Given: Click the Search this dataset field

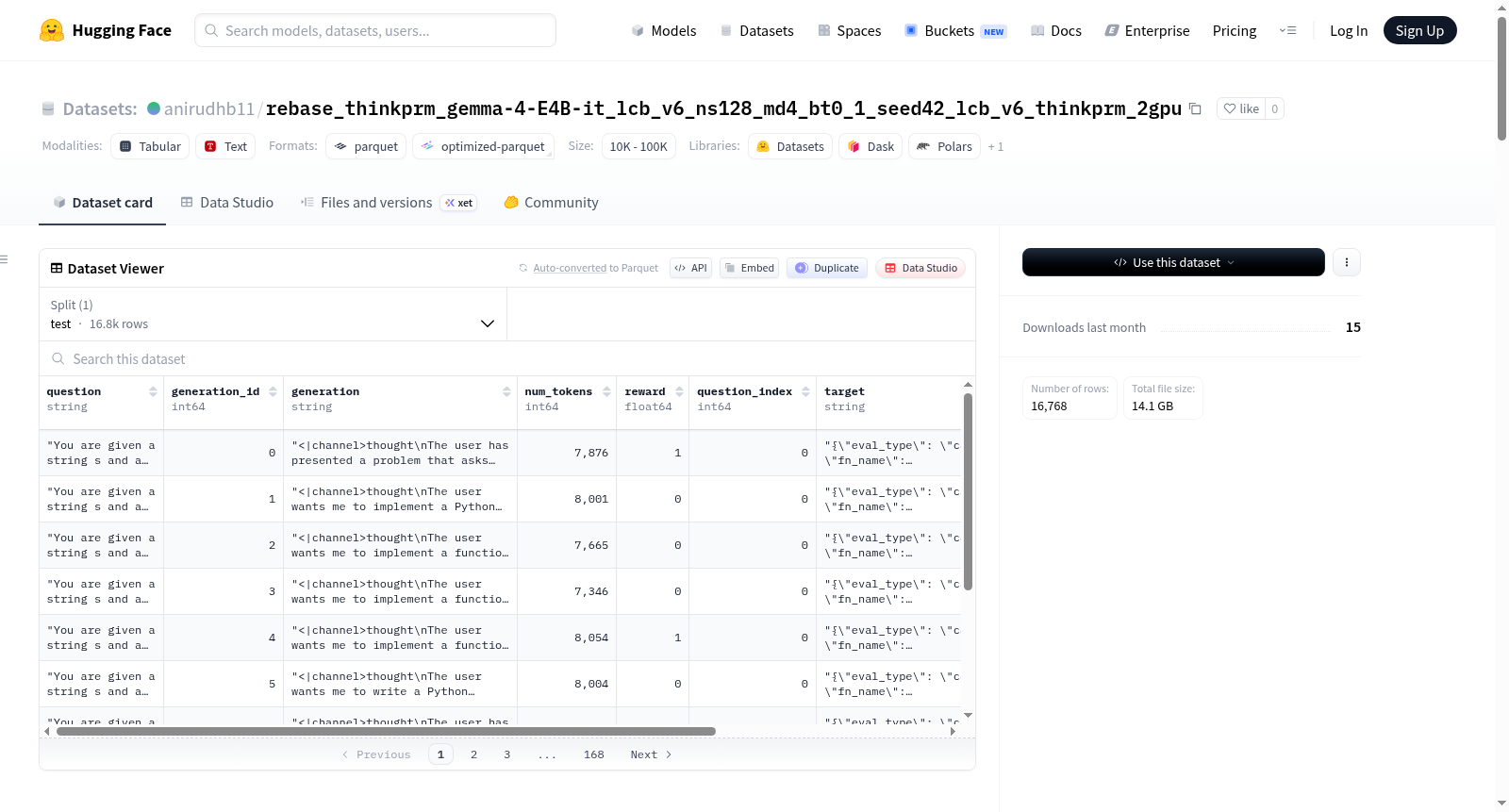Looking at the screenshot, I should [x=507, y=358].
